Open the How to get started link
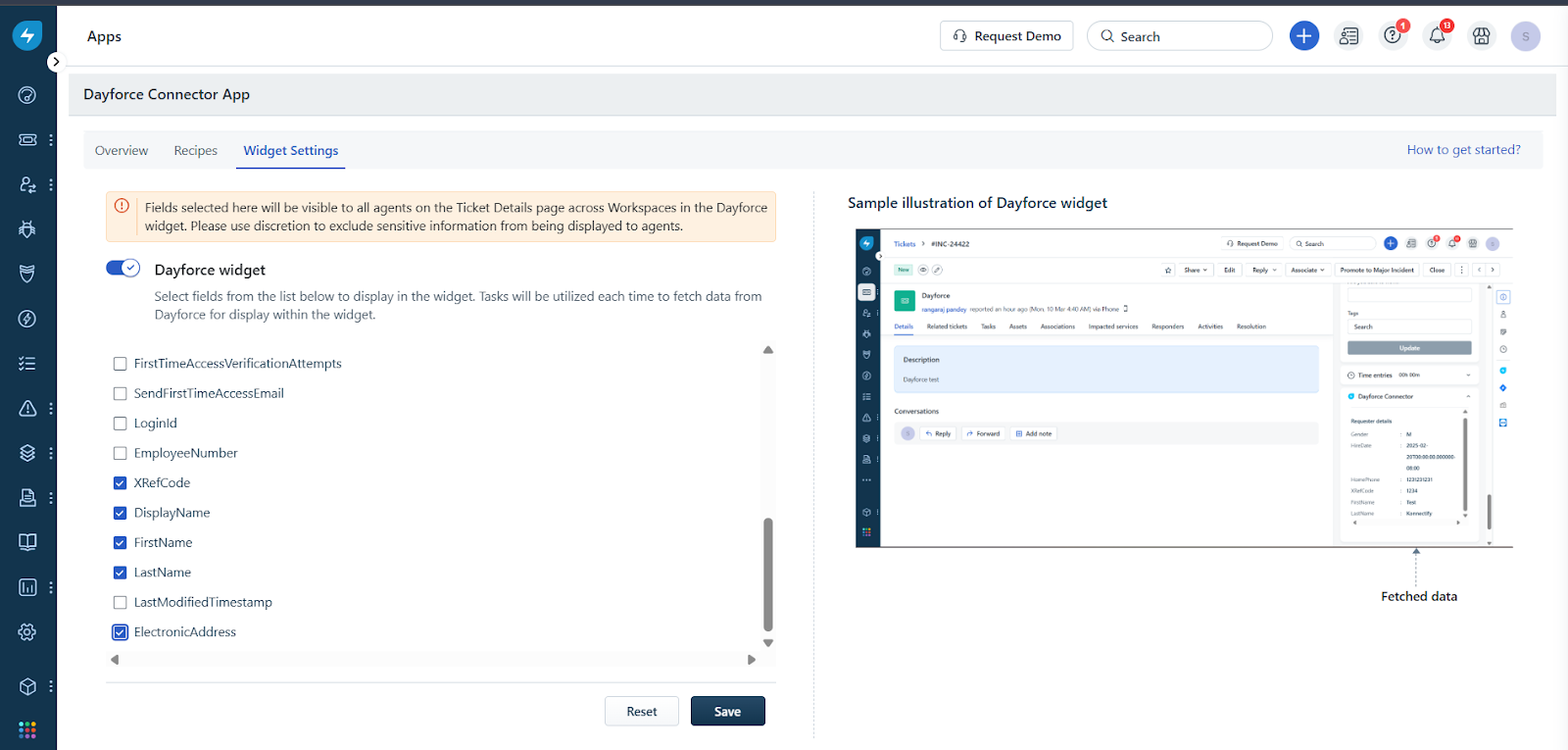The width and height of the screenshot is (1568, 750). [1464, 149]
